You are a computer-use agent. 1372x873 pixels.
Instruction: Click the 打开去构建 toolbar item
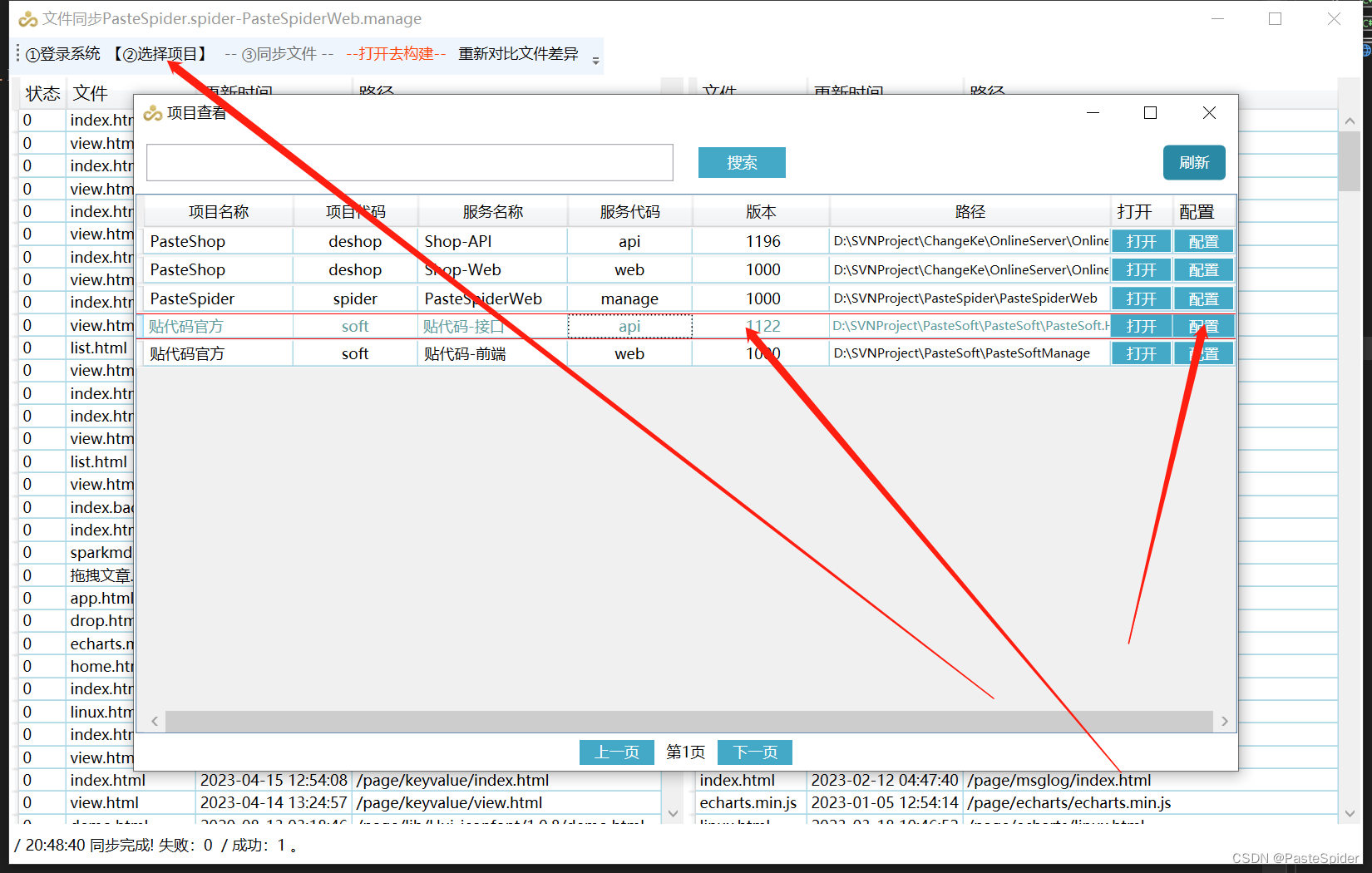tap(396, 54)
